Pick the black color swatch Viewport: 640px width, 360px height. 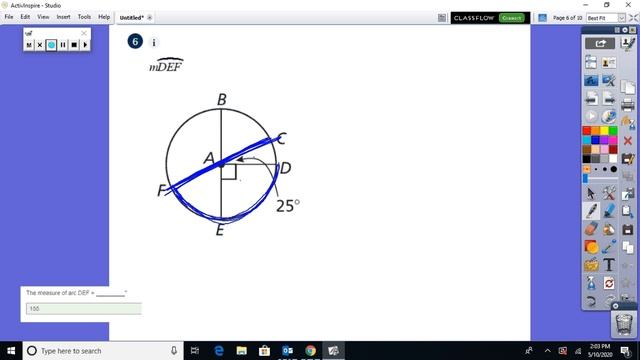pos(587,159)
